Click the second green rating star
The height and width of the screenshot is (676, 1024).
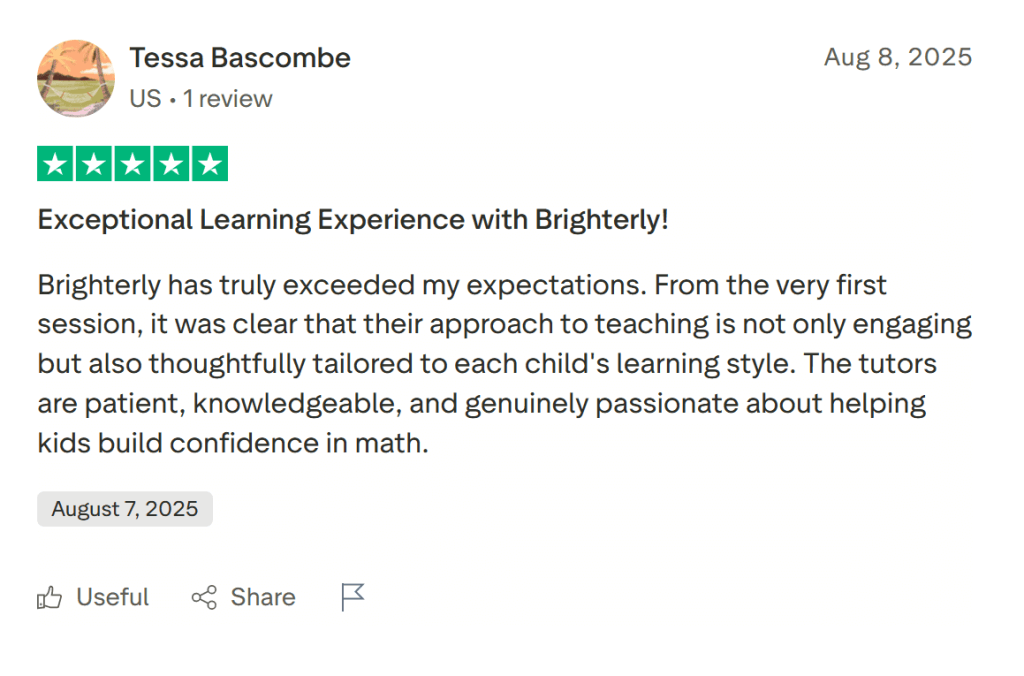tap(94, 164)
